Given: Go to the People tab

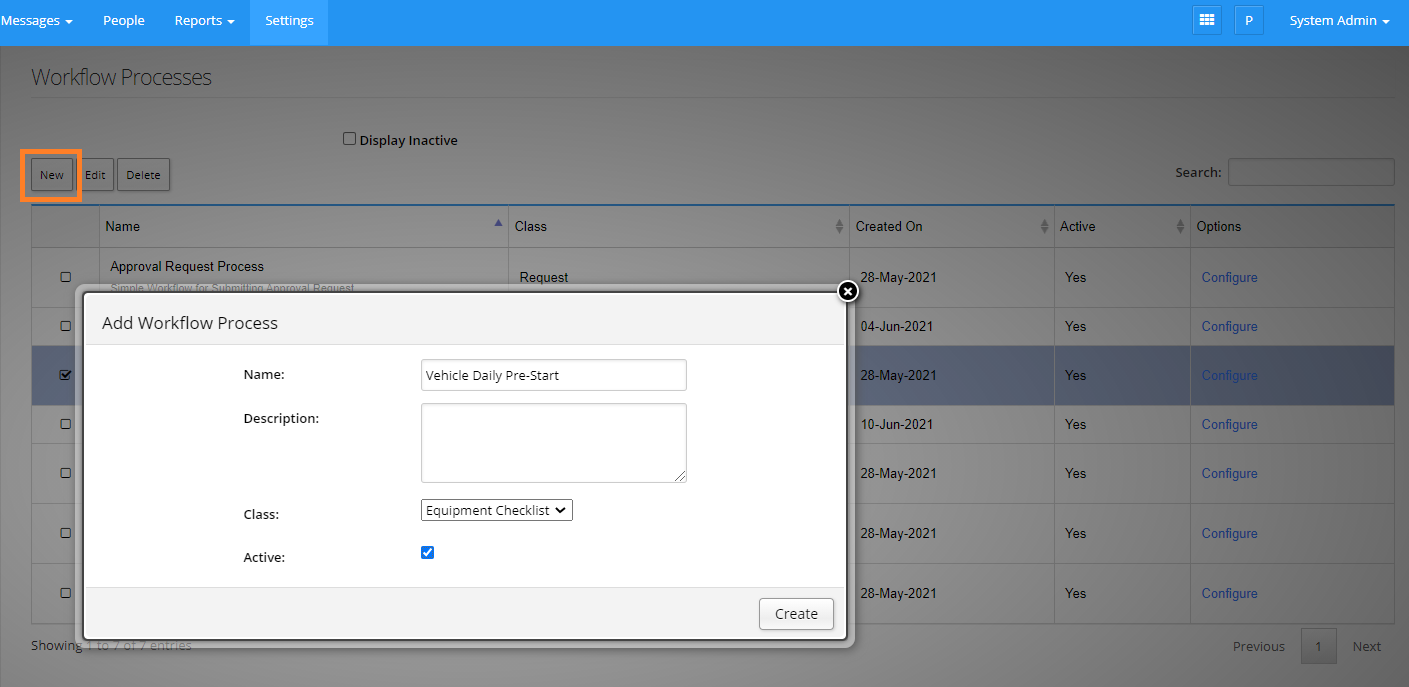Looking at the screenshot, I should 124,21.
